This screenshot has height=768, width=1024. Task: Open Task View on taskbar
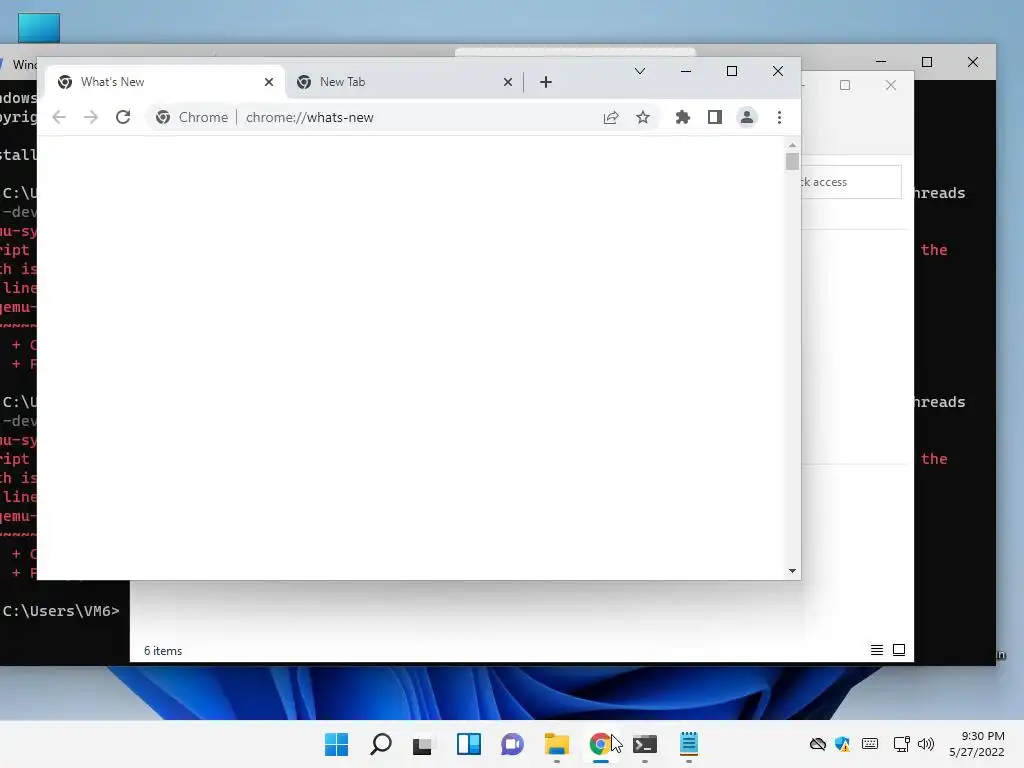click(x=422, y=744)
